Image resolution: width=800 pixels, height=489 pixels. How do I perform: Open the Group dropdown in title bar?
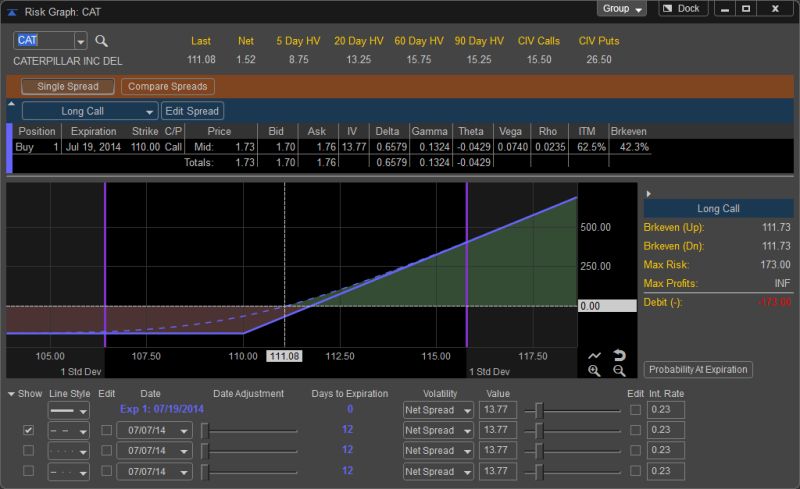621,9
